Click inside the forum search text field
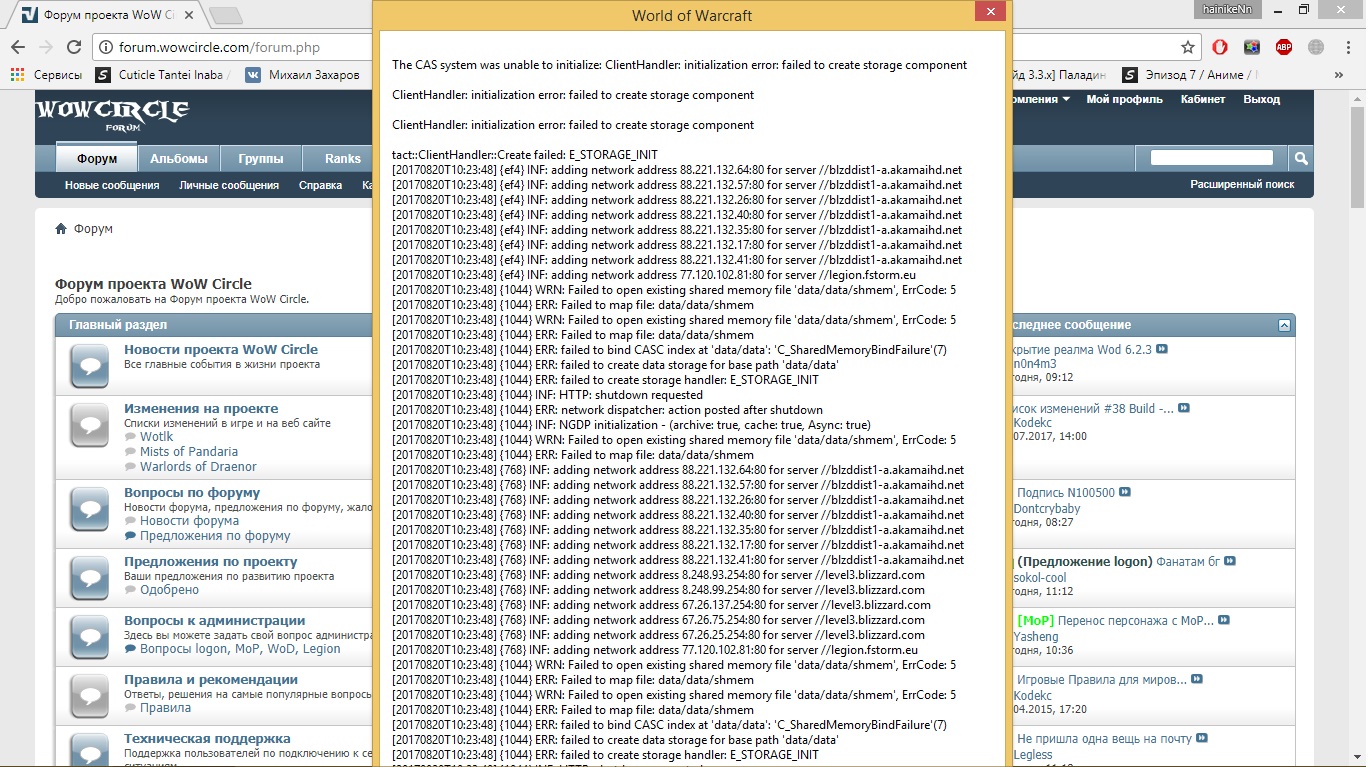 click(1211, 157)
